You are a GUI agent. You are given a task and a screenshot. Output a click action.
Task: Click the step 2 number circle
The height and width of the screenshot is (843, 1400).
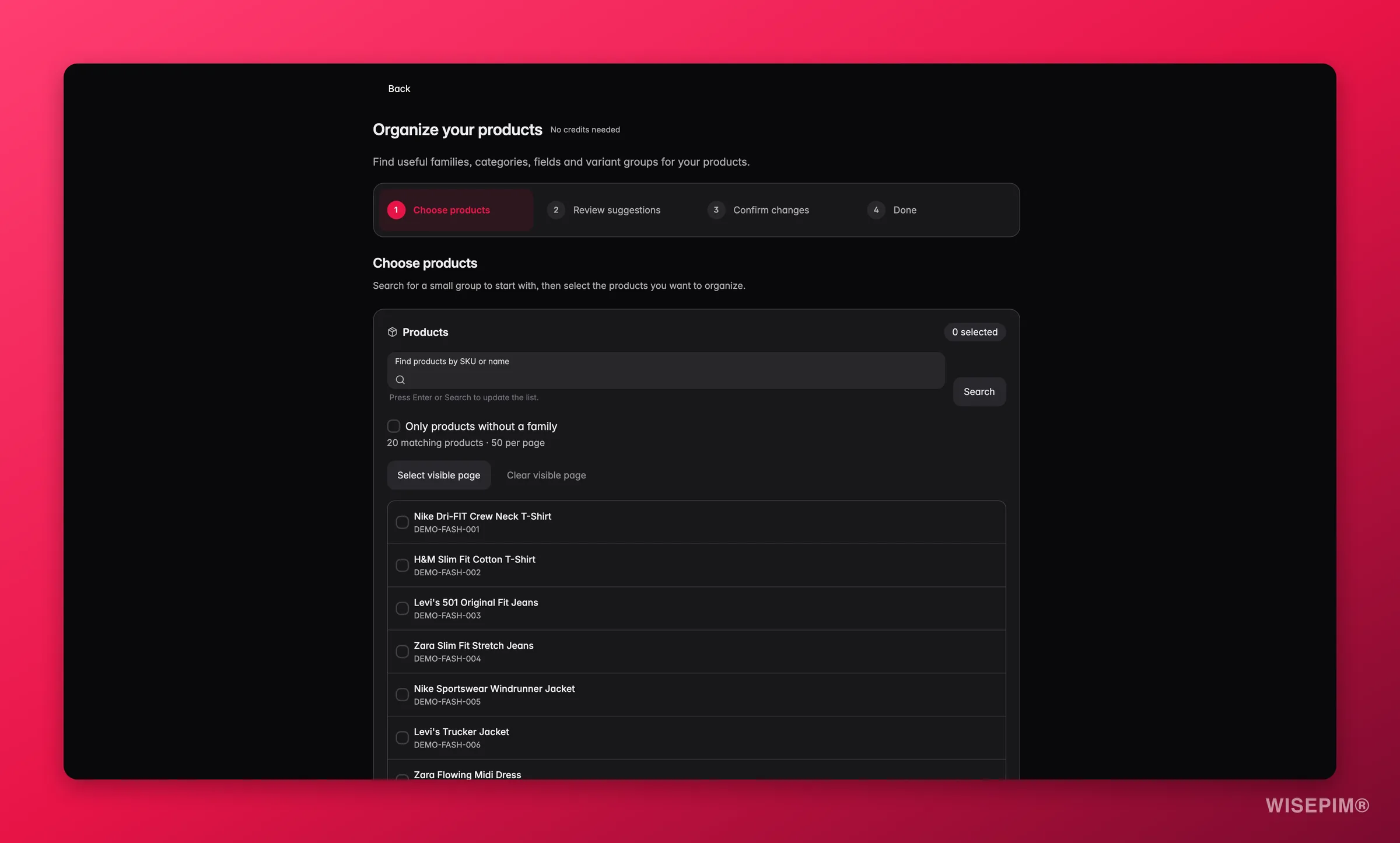(x=556, y=210)
